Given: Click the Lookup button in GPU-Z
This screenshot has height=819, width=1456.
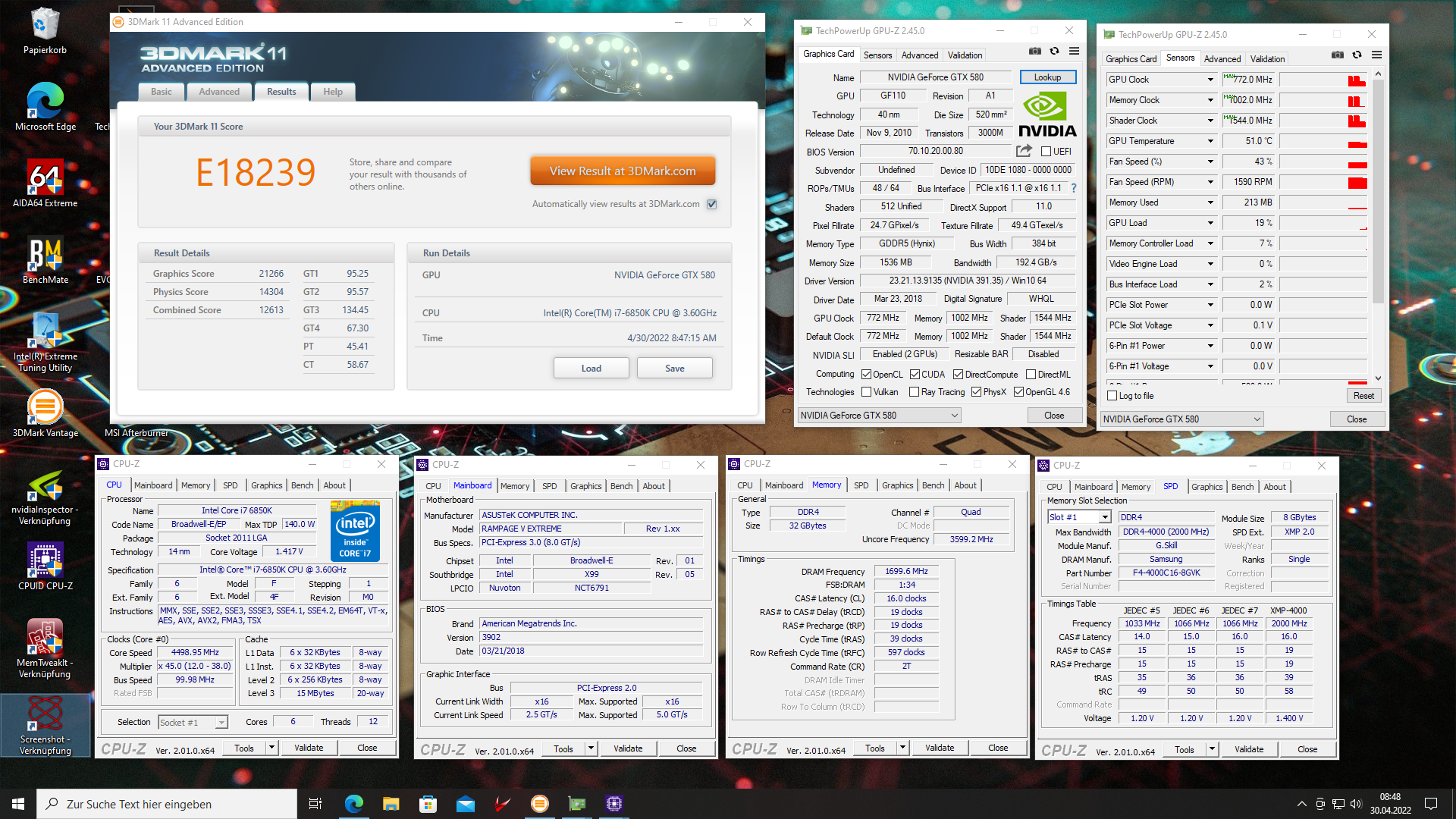Looking at the screenshot, I should pos(1047,77).
